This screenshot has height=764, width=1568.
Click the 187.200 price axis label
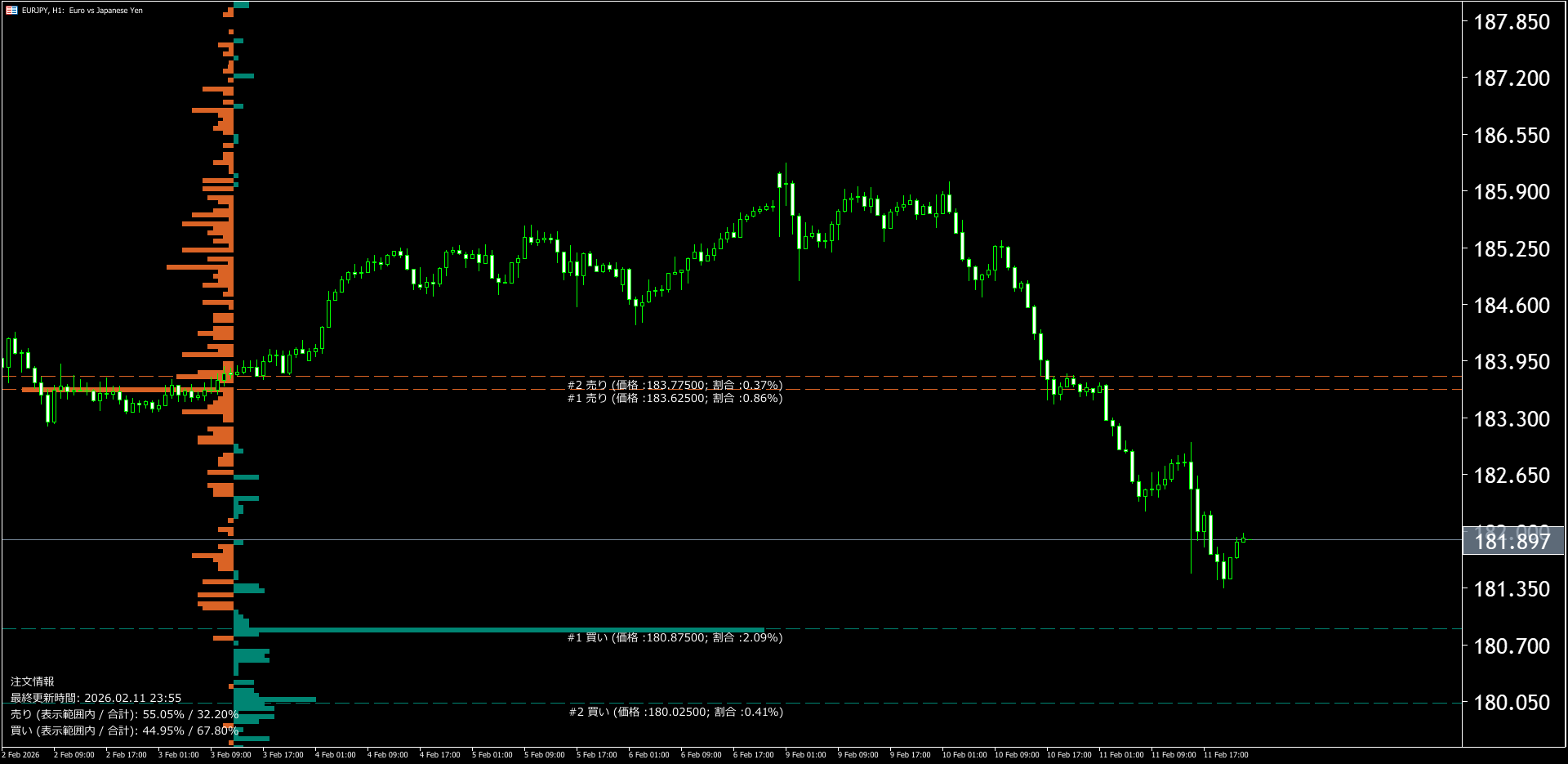[x=1511, y=78]
